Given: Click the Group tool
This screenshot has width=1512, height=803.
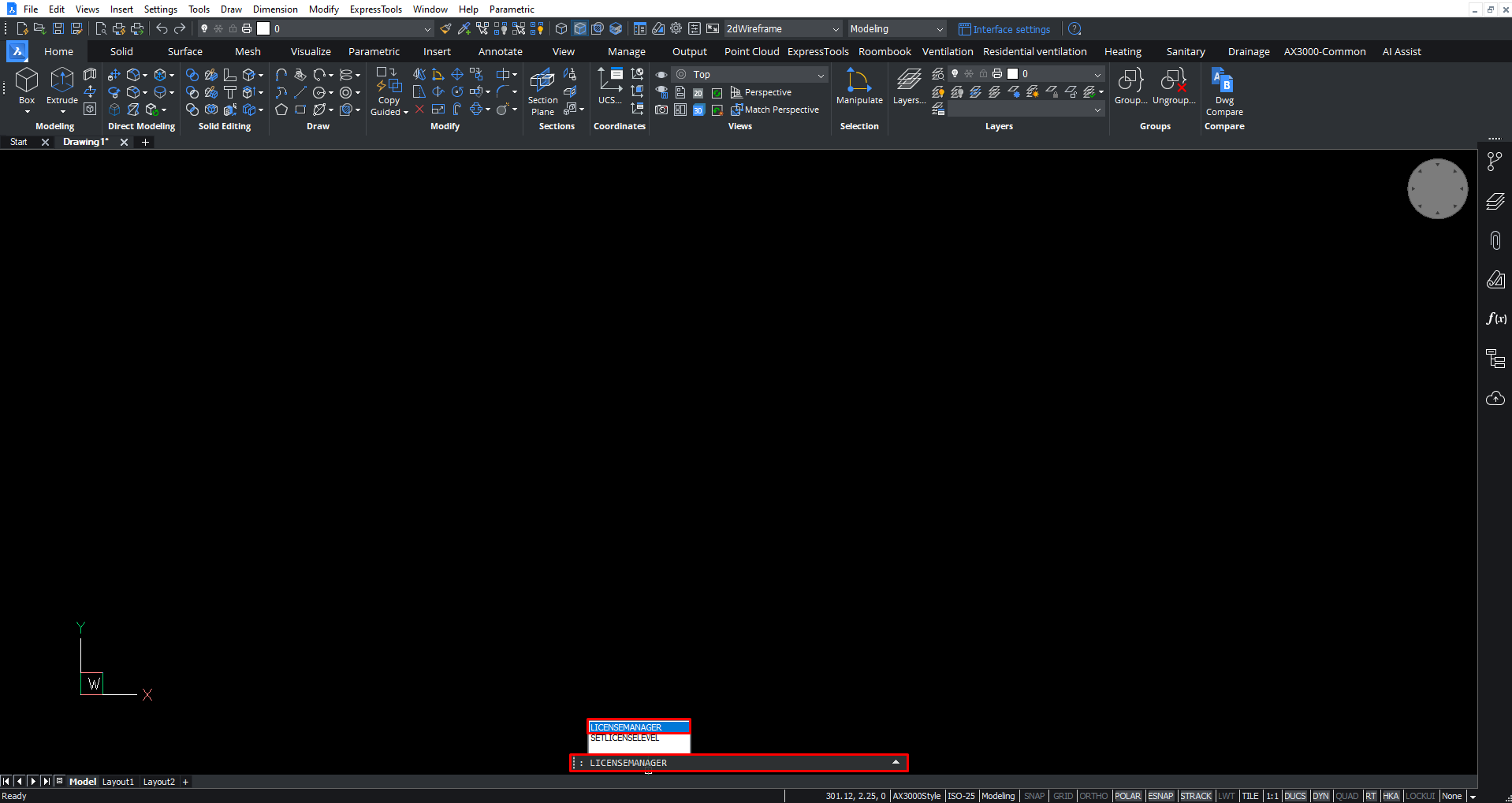Looking at the screenshot, I should [1130, 86].
